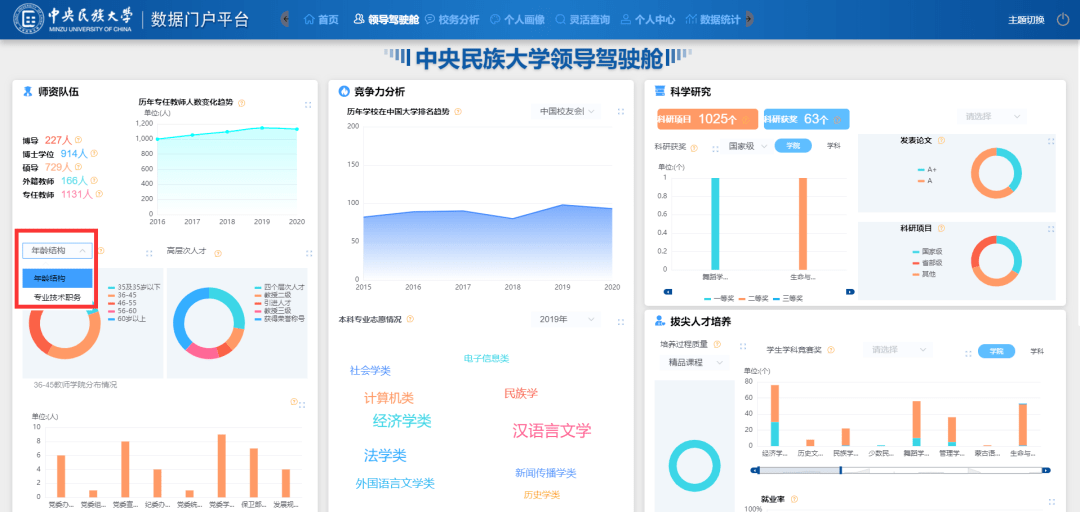Click help icon beside 学生学科竞赛奖
This screenshot has height=512, width=1080.
[831, 350]
